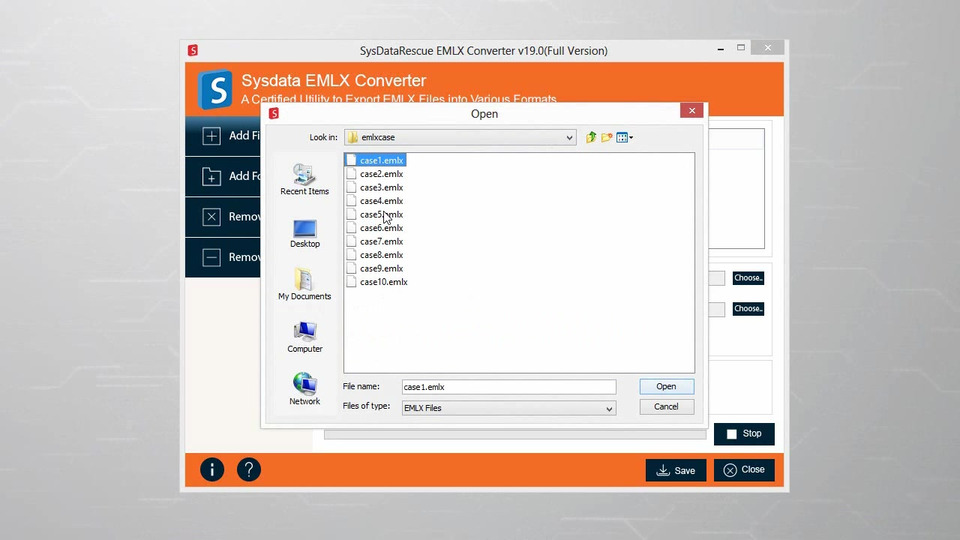This screenshot has height=540, width=960.
Task: Close the Open dialog
Action: click(x=692, y=111)
